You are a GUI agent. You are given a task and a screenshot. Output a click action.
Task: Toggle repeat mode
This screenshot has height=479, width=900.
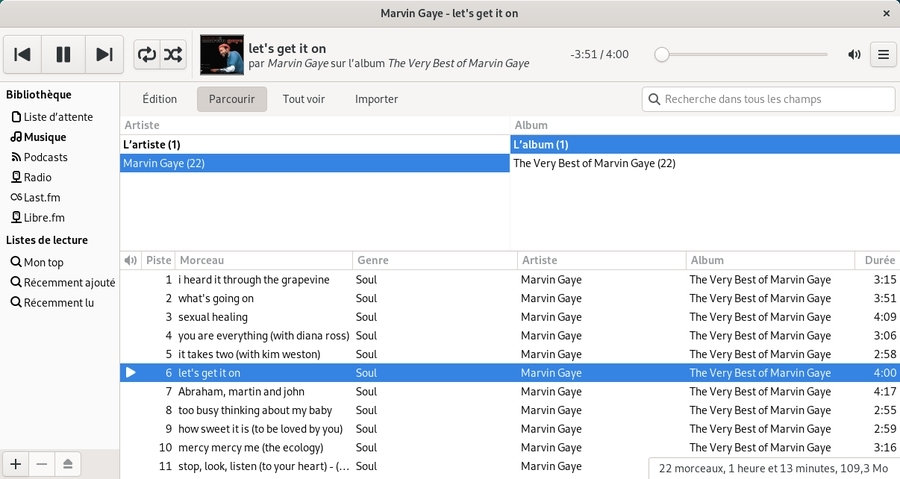pyautogui.click(x=148, y=54)
